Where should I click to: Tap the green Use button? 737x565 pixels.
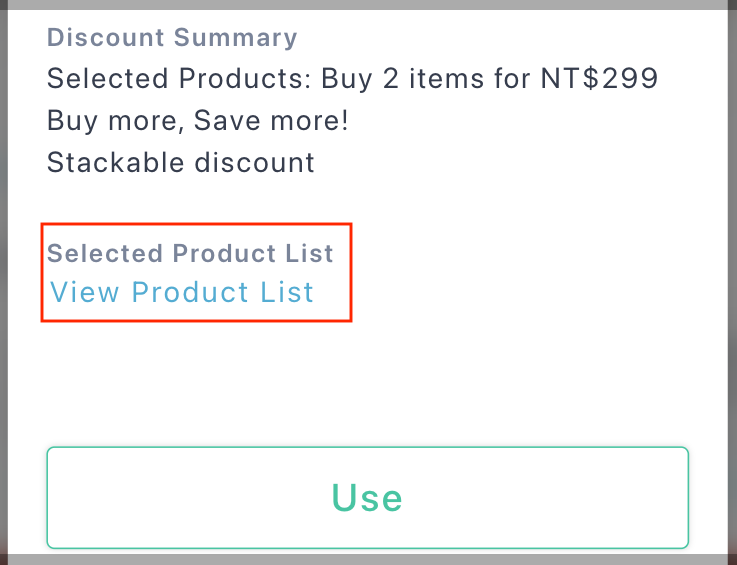[368, 498]
